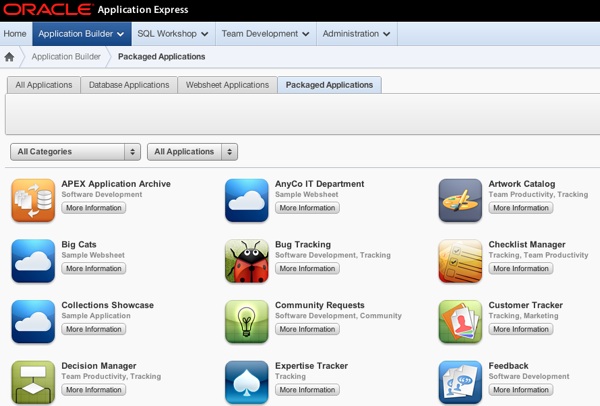Open the APEX Application Archive icon
Screen dimensions: 600x406
tap(33, 201)
